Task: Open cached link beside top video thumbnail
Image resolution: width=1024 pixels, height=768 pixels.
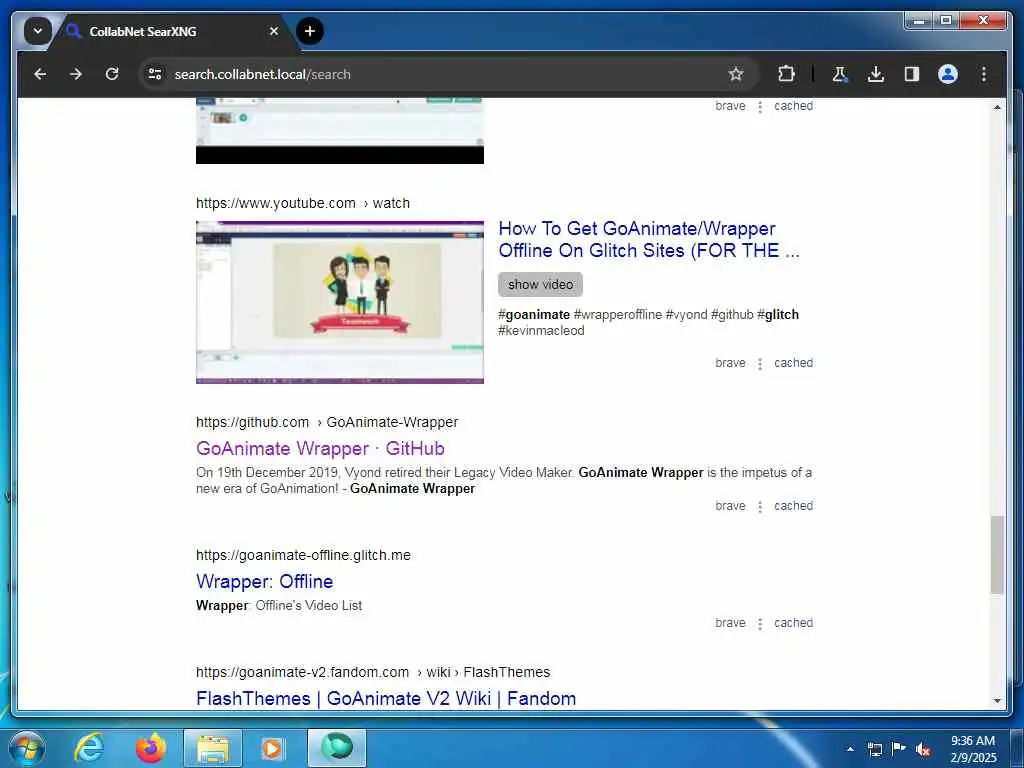Action: pyautogui.click(x=793, y=106)
